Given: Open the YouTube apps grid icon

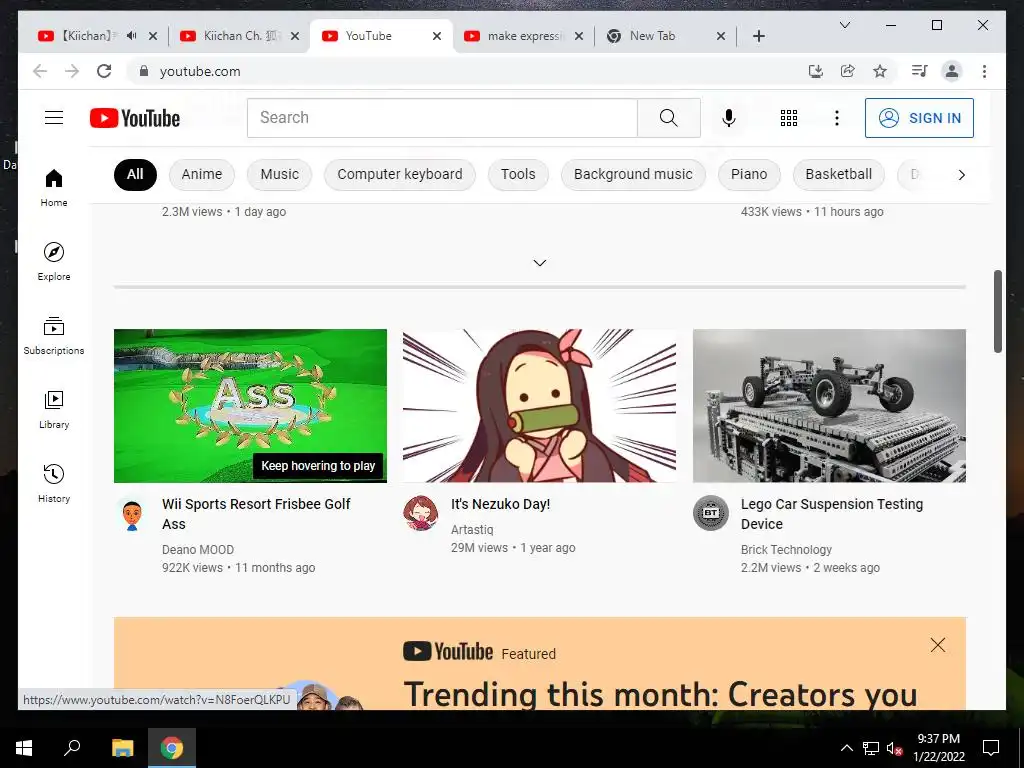Looking at the screenshot, I should pos(789,118).
